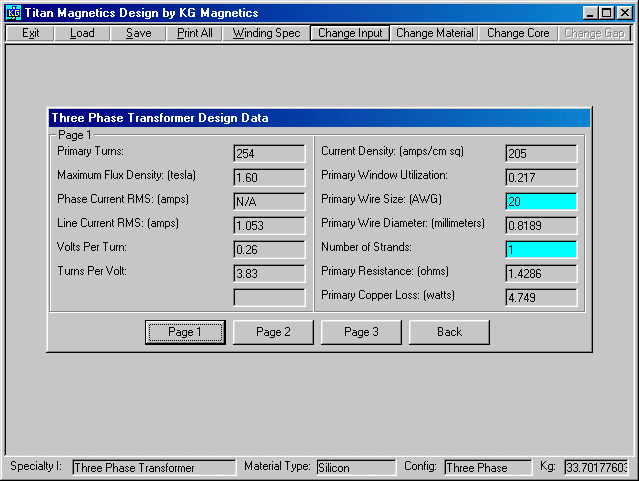Minimize the Titan Magnetics Design window
Image resolution: width=639 pixels, height=481 pixels.
click(x=590, y=13)
